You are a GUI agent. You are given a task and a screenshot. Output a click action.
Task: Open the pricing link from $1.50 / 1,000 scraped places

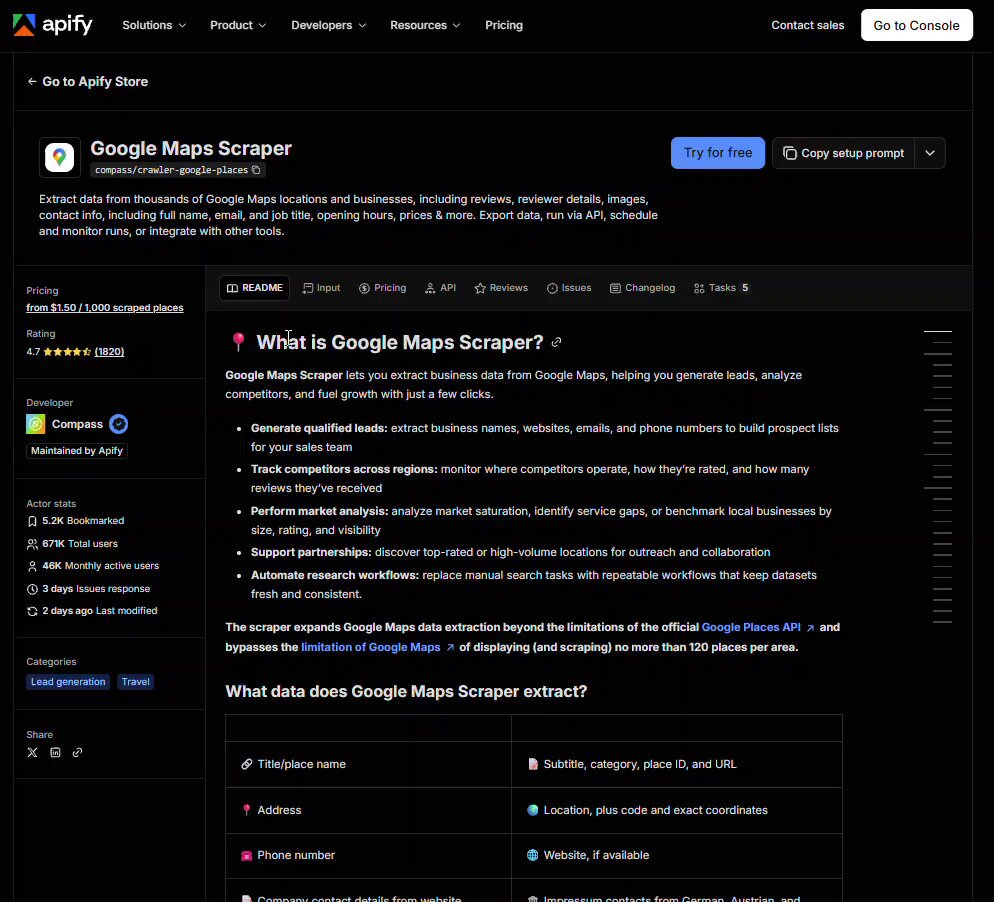[105, 307]
